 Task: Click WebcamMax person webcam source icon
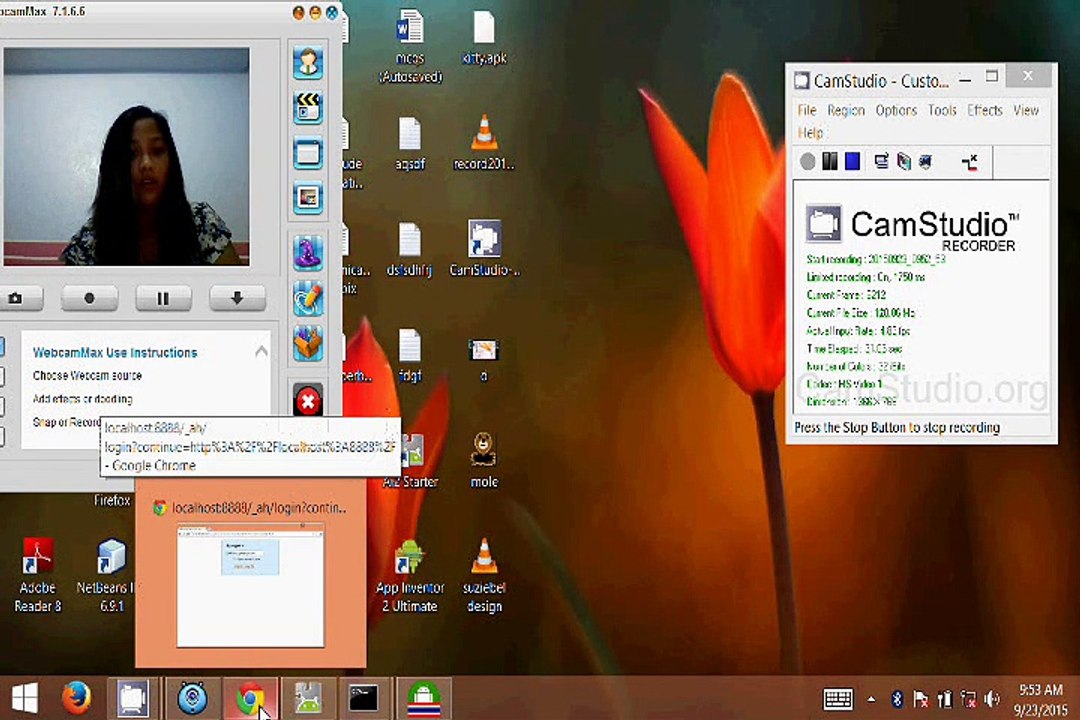pos(308,62)
